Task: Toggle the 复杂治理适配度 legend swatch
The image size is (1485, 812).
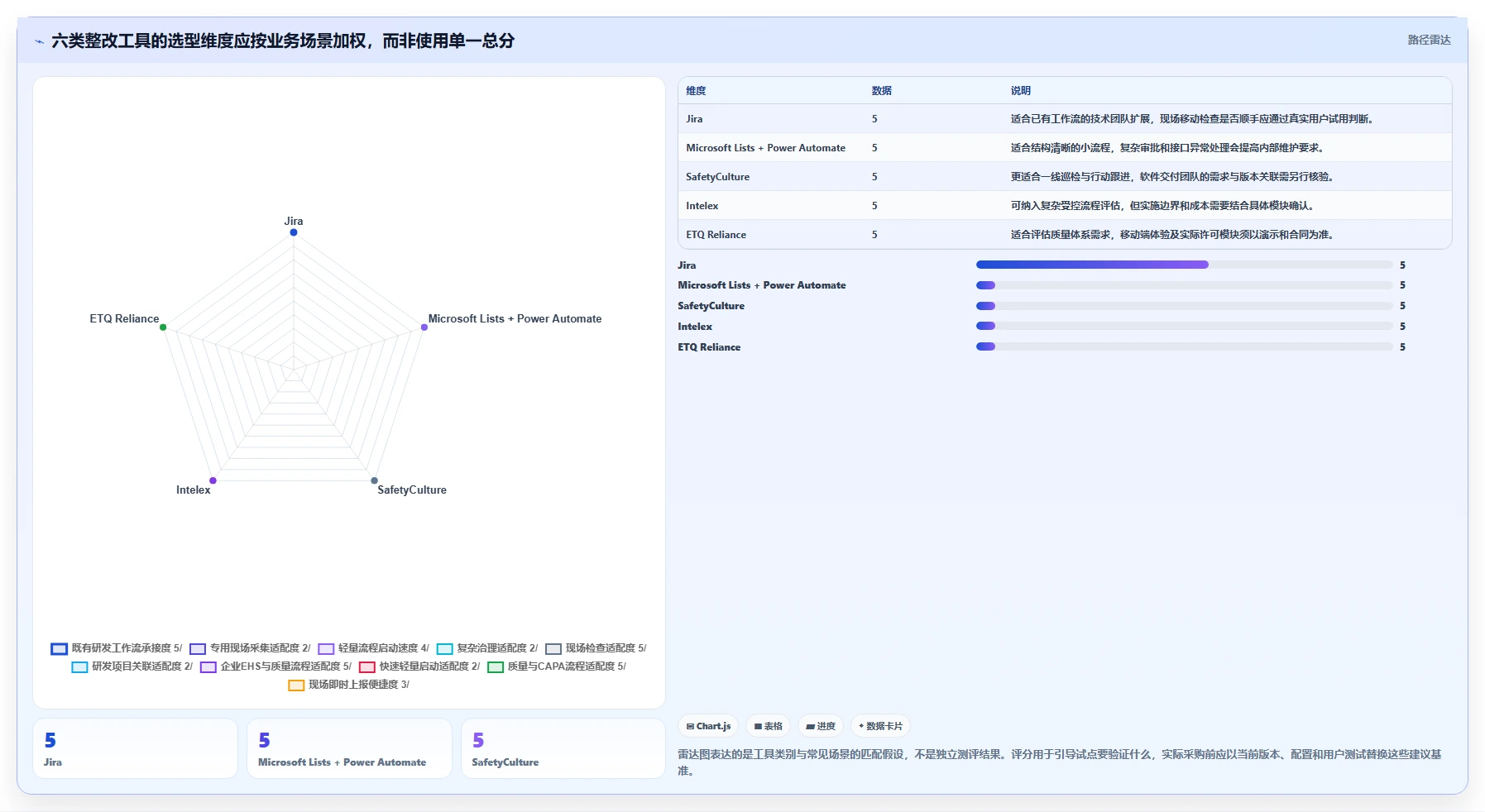Action: point(445,649)
